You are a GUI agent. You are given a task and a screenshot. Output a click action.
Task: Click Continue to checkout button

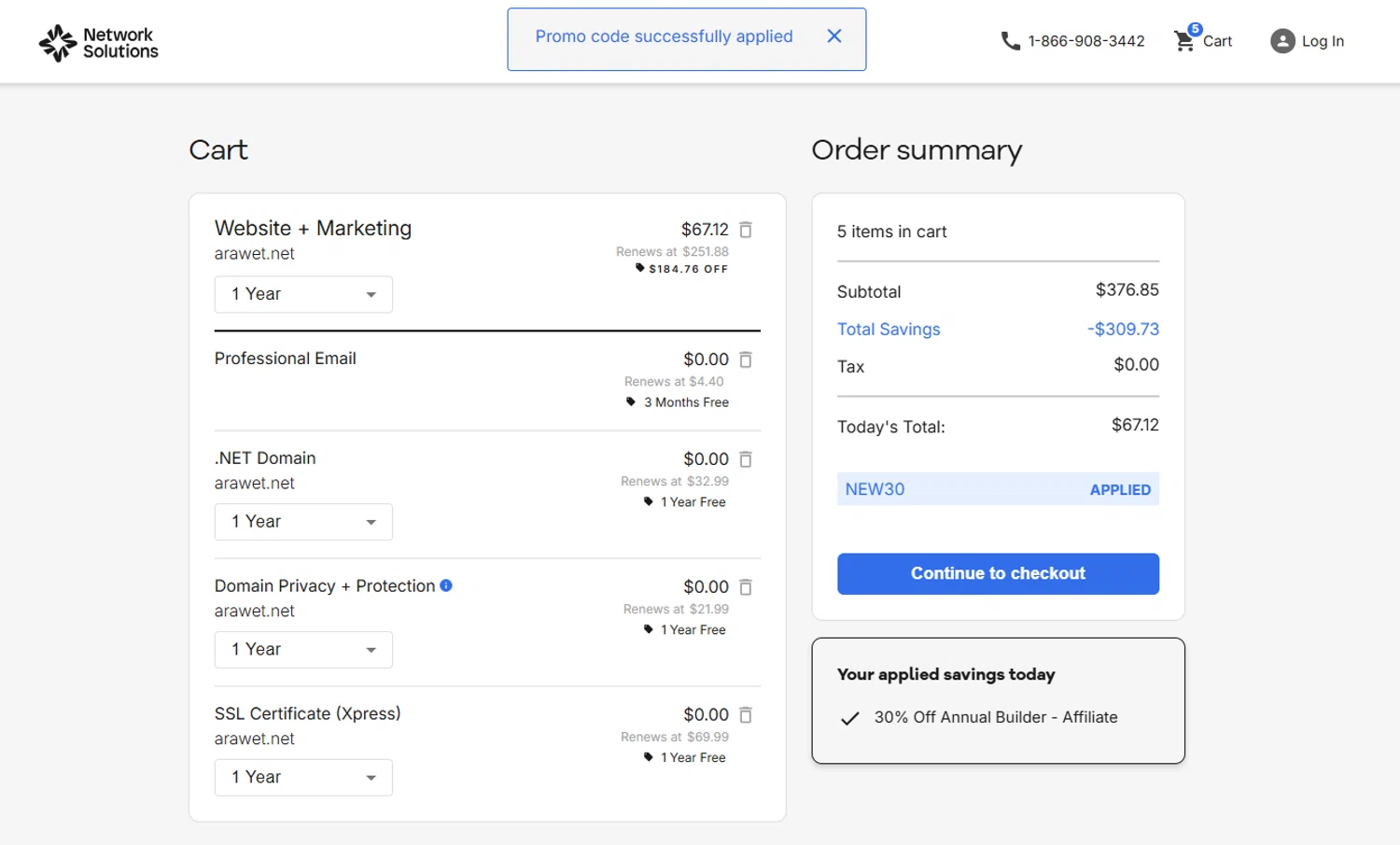tap(998, 574)
